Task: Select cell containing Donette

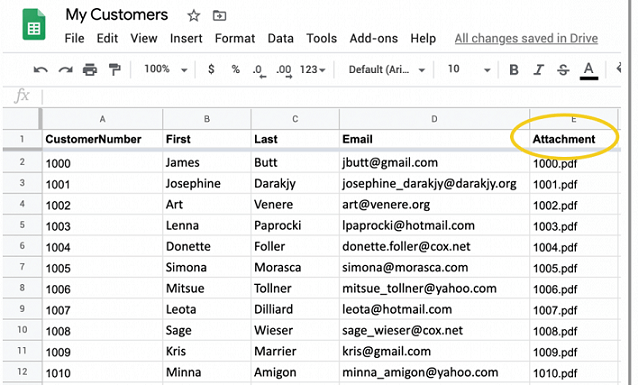Action: pyautogui.click(x=207, y=246)
